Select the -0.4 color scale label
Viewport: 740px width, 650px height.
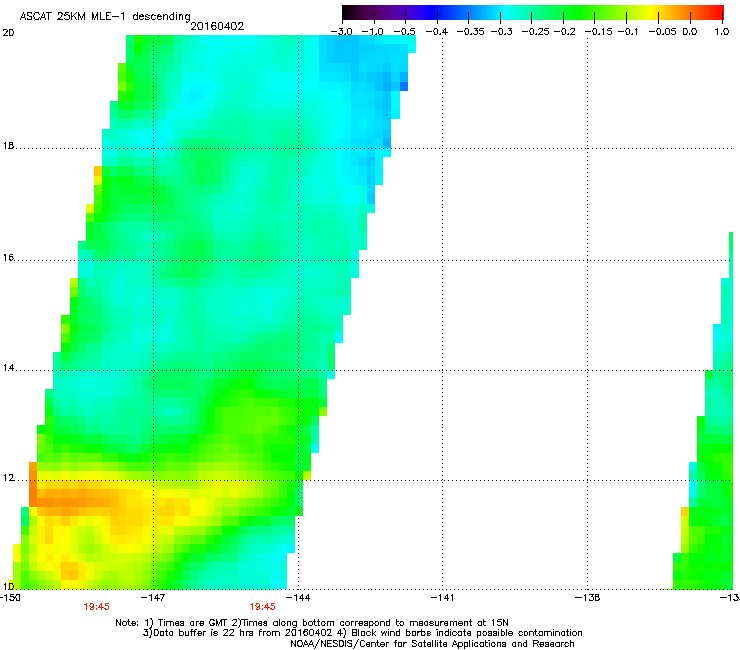click(x=437, y=32)
